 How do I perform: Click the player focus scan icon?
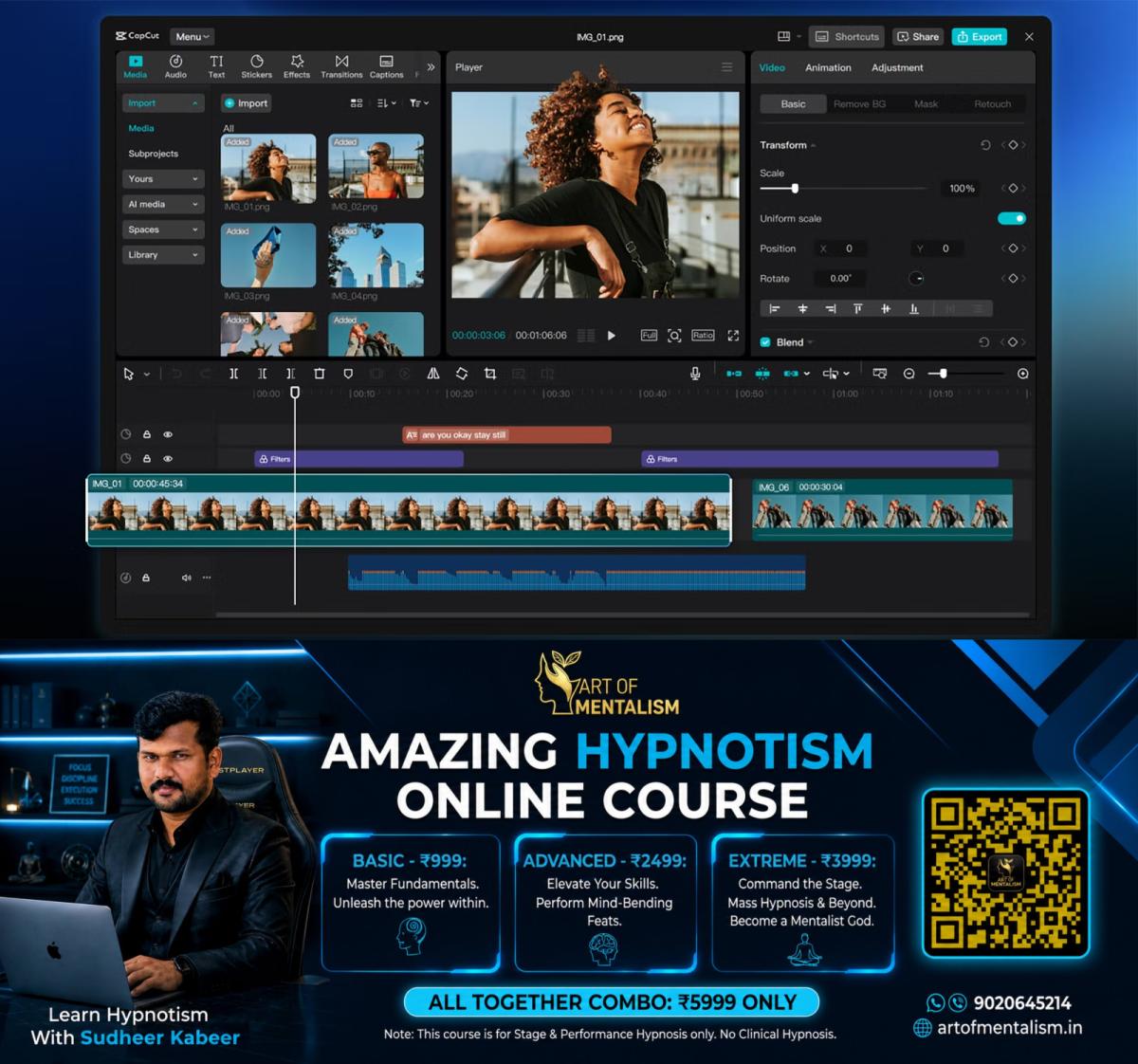pyautogui.click(x=674, y=336)
